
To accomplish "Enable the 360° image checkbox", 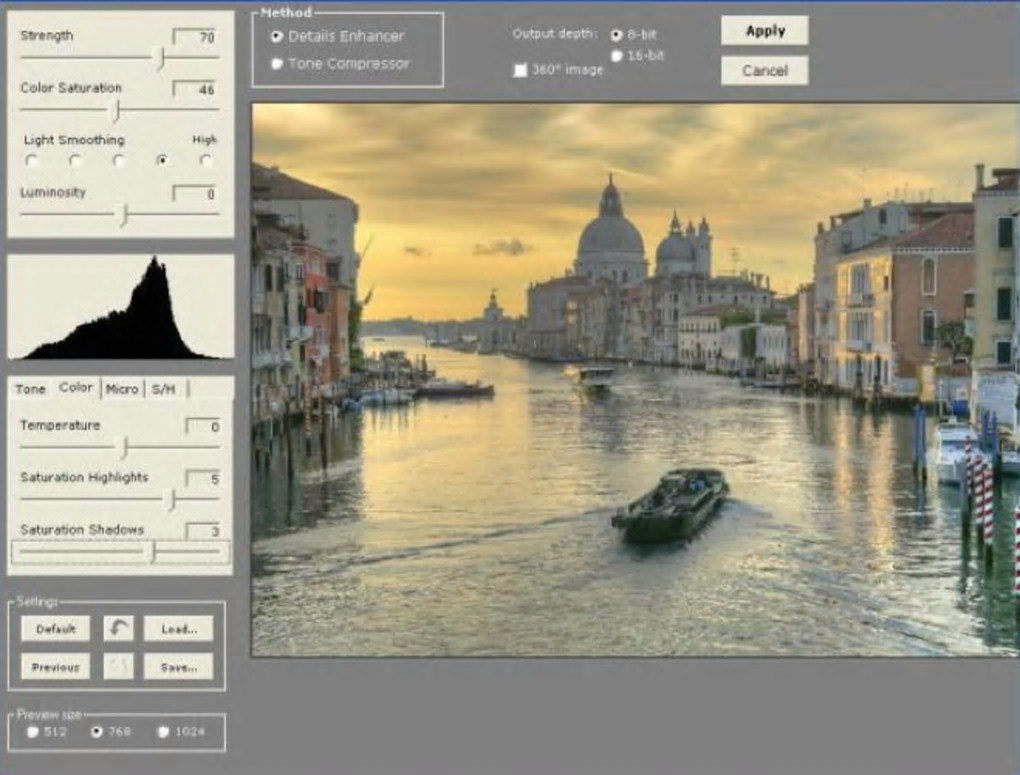I will point(520,71).
